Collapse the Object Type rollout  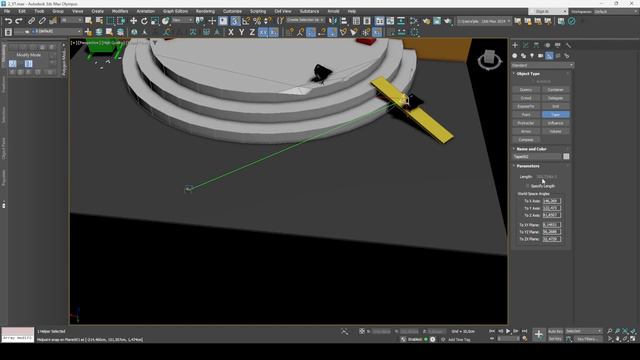tap(528, 73)
